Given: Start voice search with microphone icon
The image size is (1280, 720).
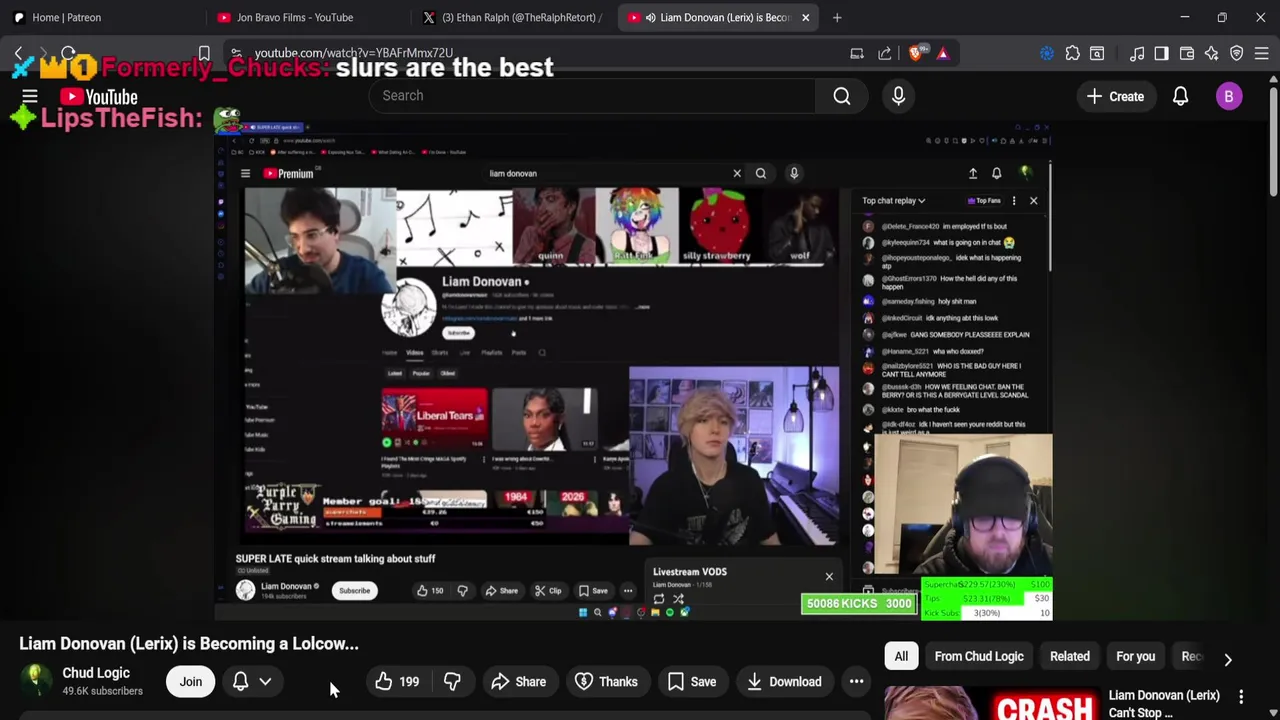Looking at the screenshot, I should point(898,96).
